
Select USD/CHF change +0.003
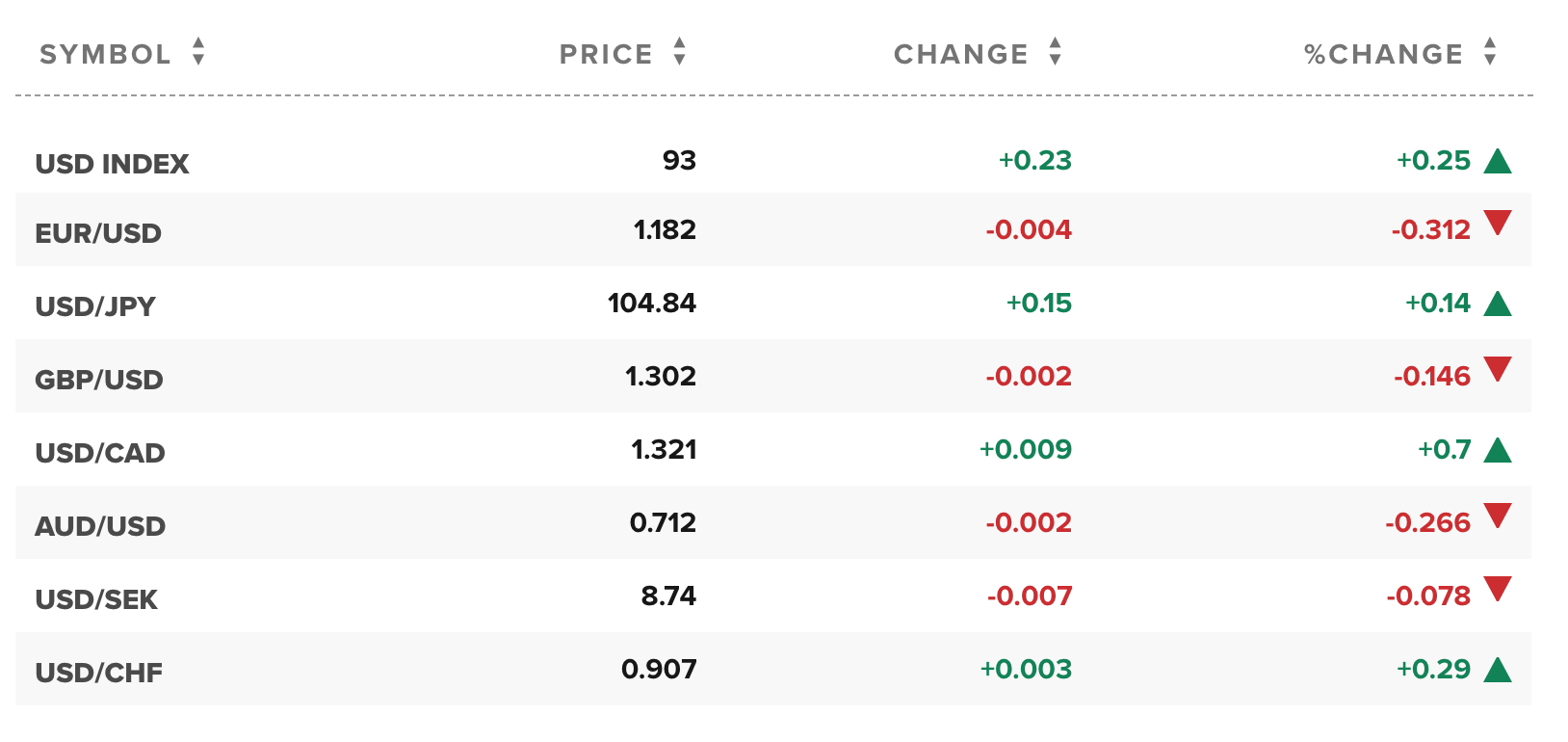(1026, 669)
